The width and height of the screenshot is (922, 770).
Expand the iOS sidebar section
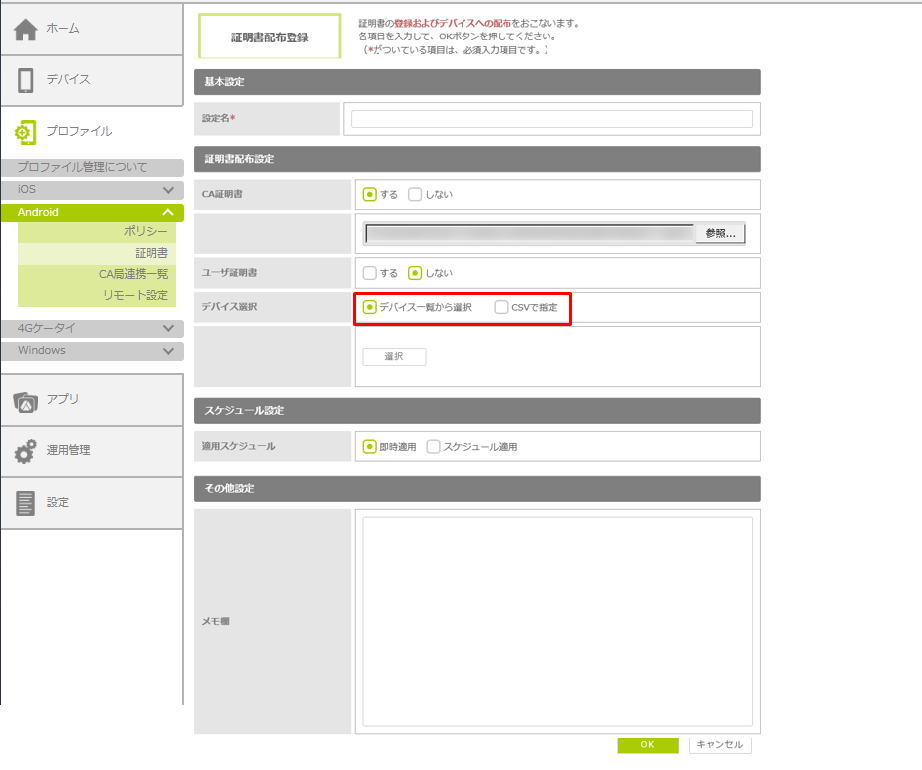click(x=168, y=190)
